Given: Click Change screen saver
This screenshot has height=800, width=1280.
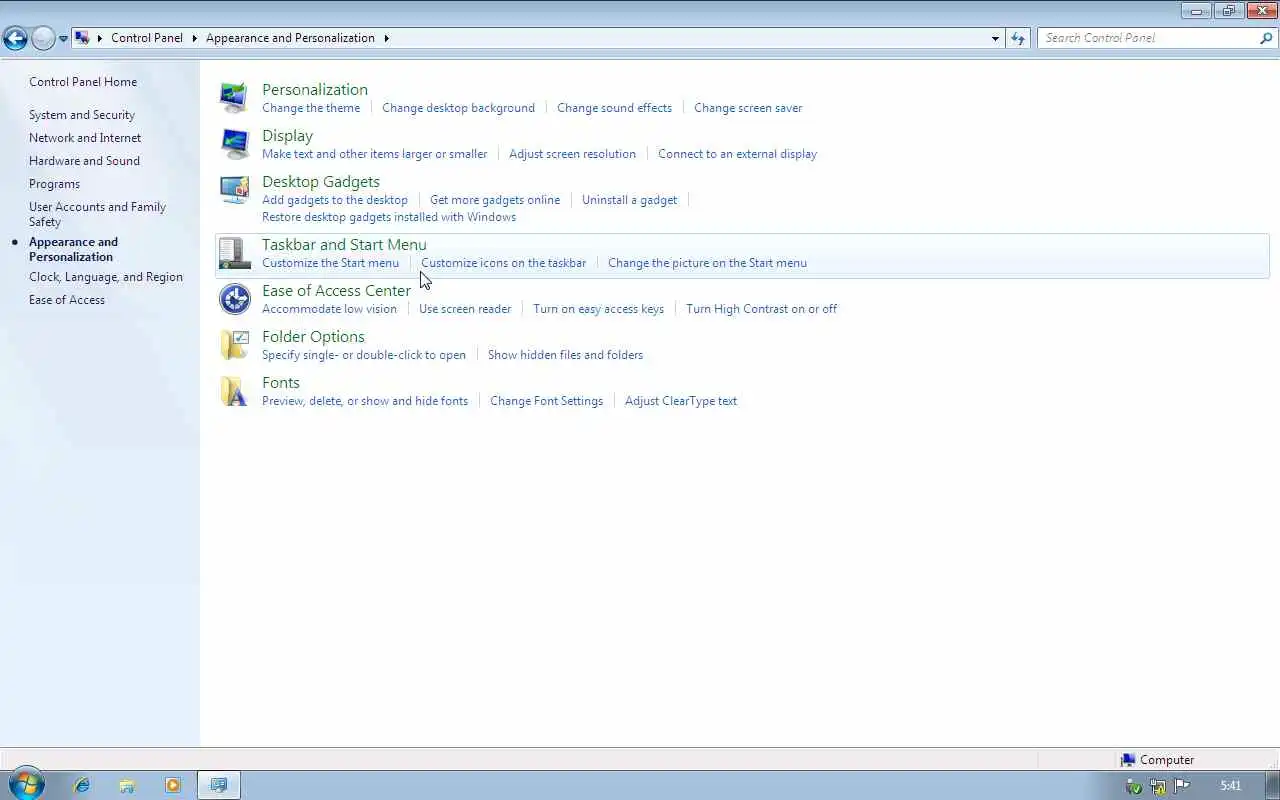Looking at the screenshot, I should (x=748, y=108).
